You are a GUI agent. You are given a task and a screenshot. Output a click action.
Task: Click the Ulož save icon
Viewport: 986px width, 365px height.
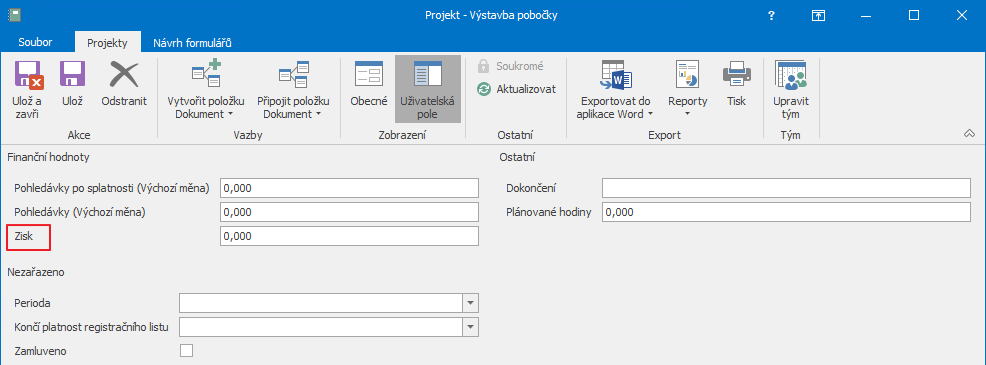(x=72, y=75)
